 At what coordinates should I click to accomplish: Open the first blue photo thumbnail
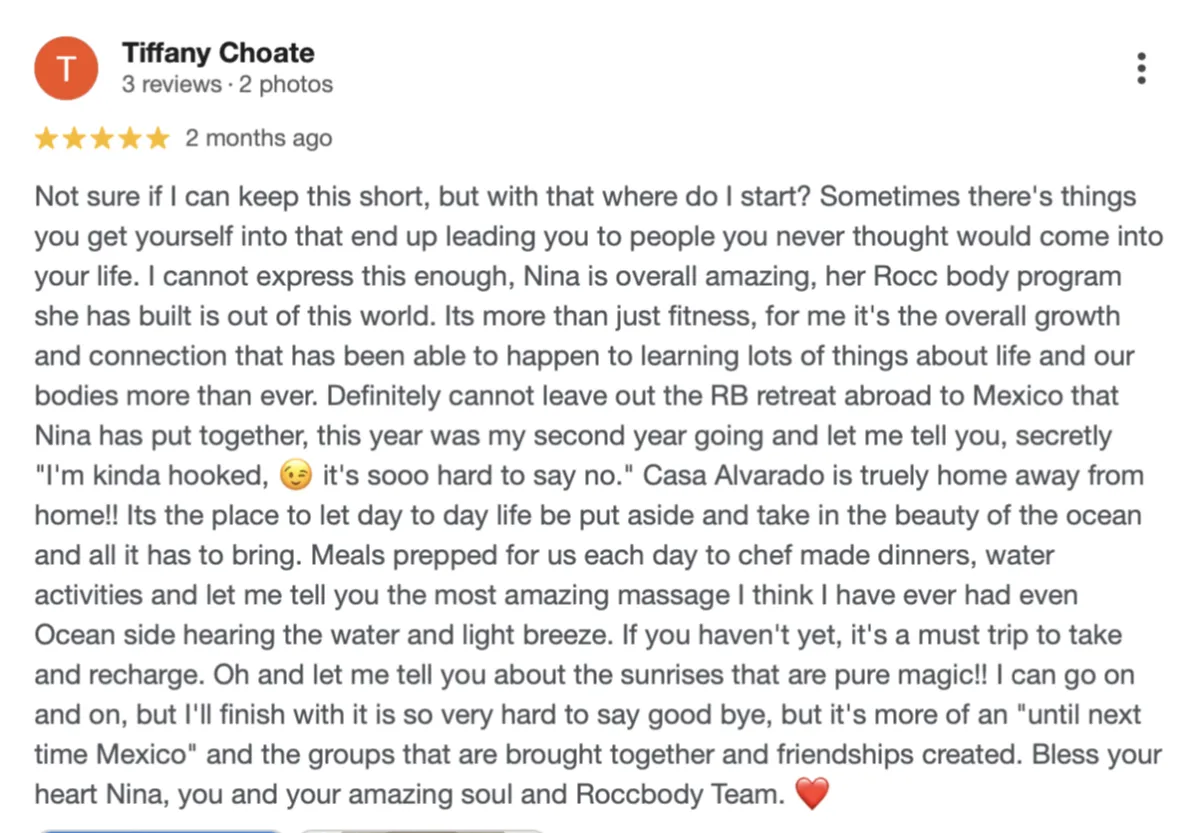pos(160,829)
